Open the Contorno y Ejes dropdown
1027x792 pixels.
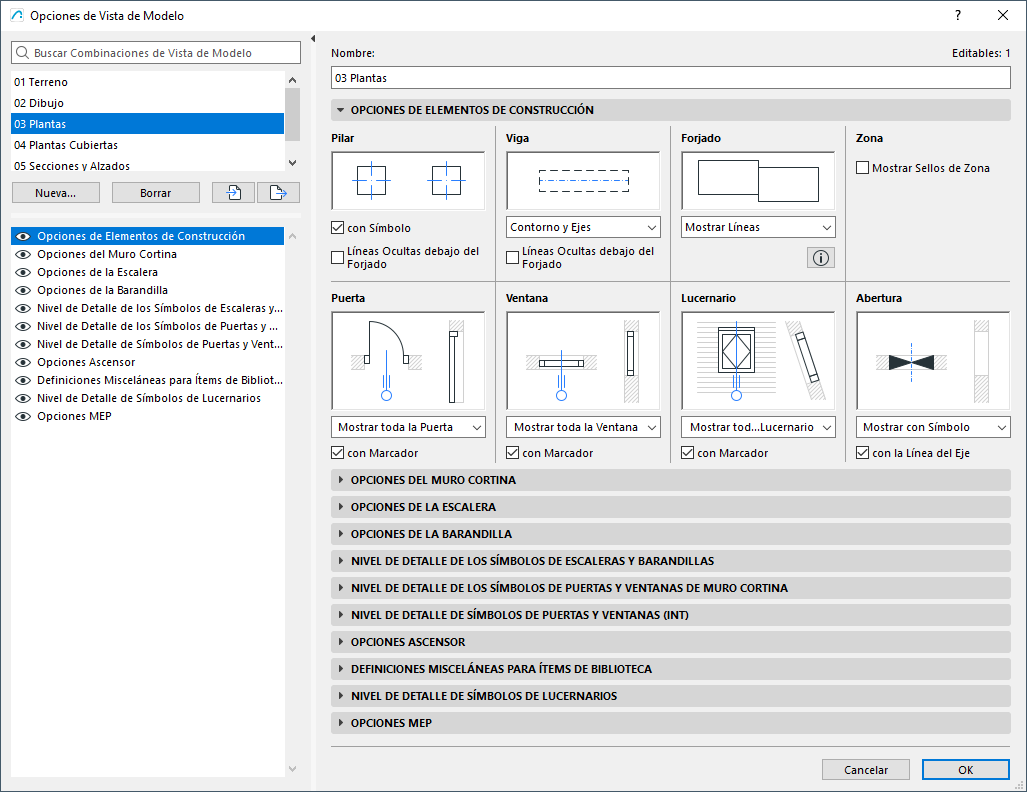click(582, 227)
